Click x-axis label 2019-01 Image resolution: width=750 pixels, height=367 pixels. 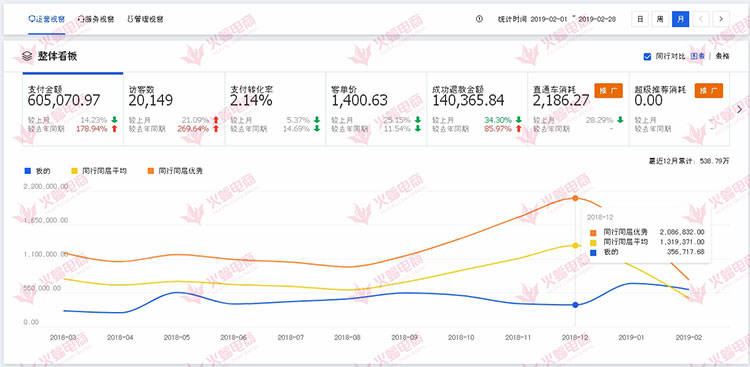632,337
